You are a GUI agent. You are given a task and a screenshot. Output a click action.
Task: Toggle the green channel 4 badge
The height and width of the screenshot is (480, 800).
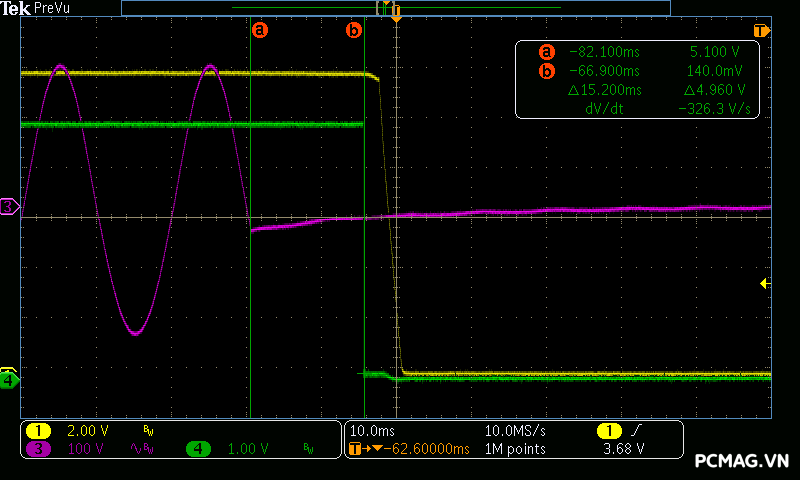pyautogui.click(x=198, y=449)
